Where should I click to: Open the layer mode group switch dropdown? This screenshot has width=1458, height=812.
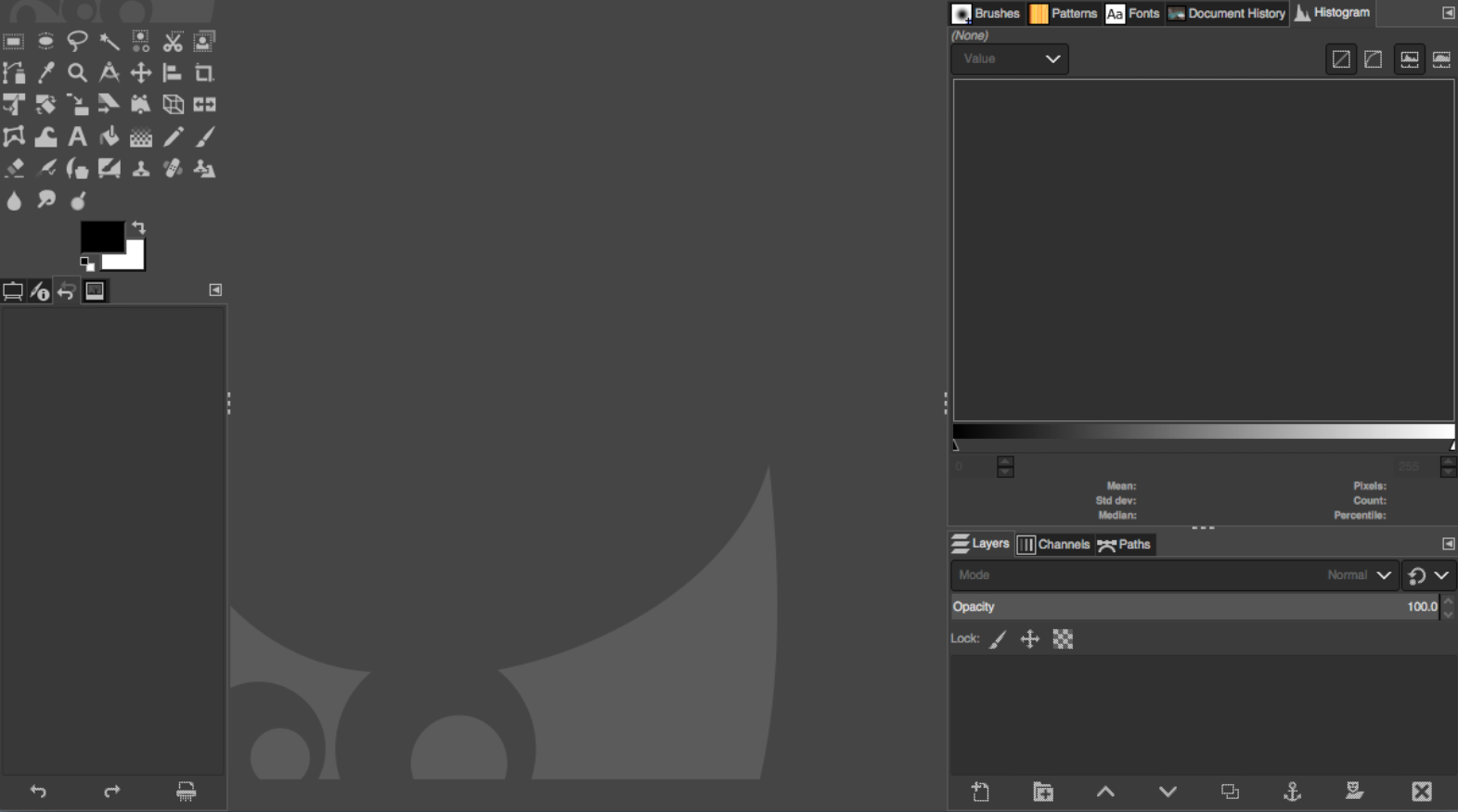(1428, 575)
